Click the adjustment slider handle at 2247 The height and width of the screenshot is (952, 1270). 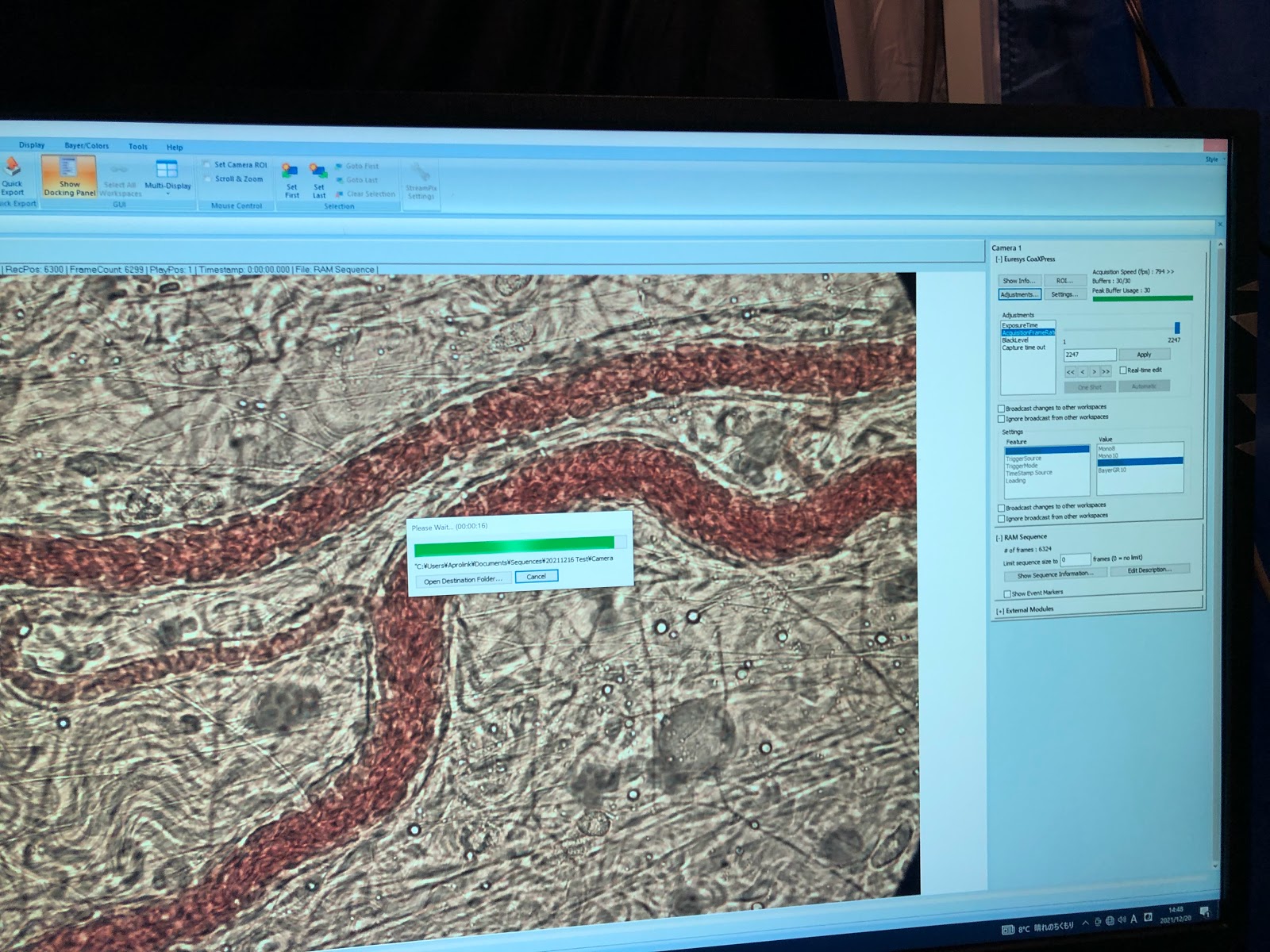(1177, 328)
